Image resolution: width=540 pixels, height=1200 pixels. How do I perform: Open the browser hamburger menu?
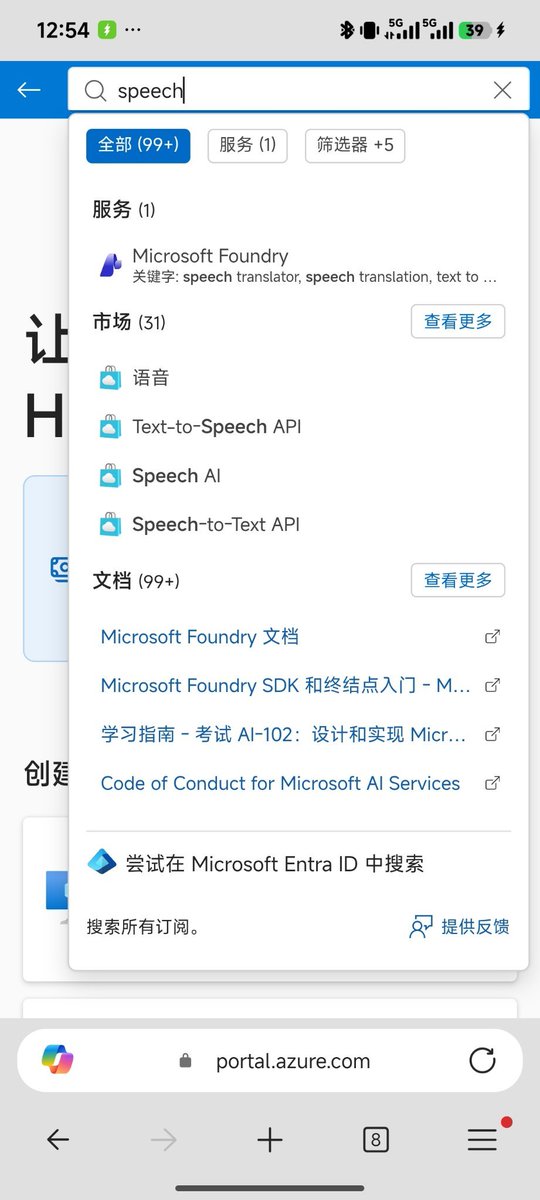tap(482, 1139)
